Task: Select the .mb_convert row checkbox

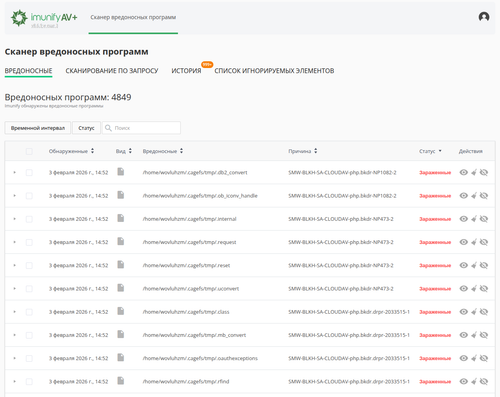Action: coord(29,335)
